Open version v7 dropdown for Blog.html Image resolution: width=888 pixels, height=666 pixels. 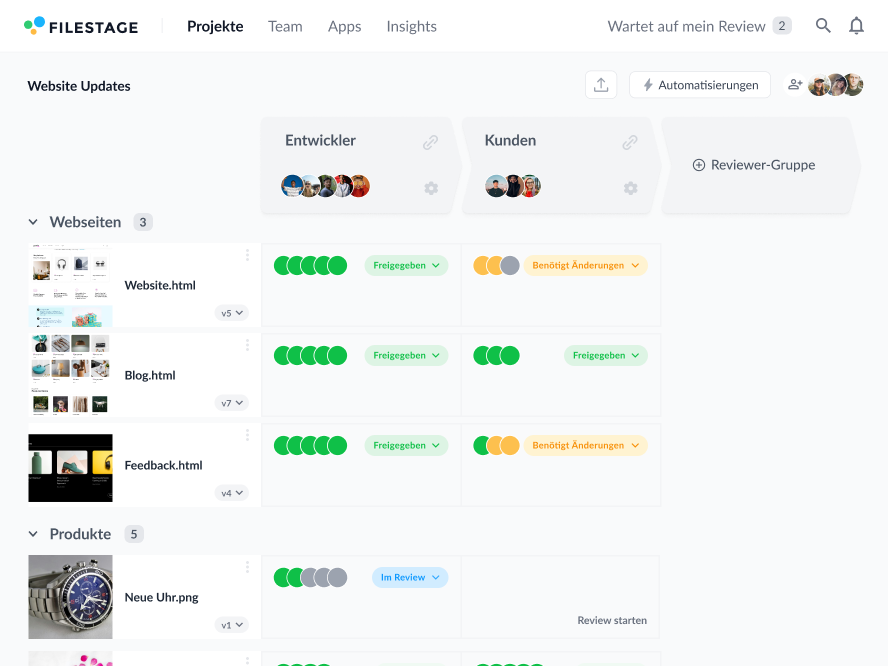tap(232, 403)
